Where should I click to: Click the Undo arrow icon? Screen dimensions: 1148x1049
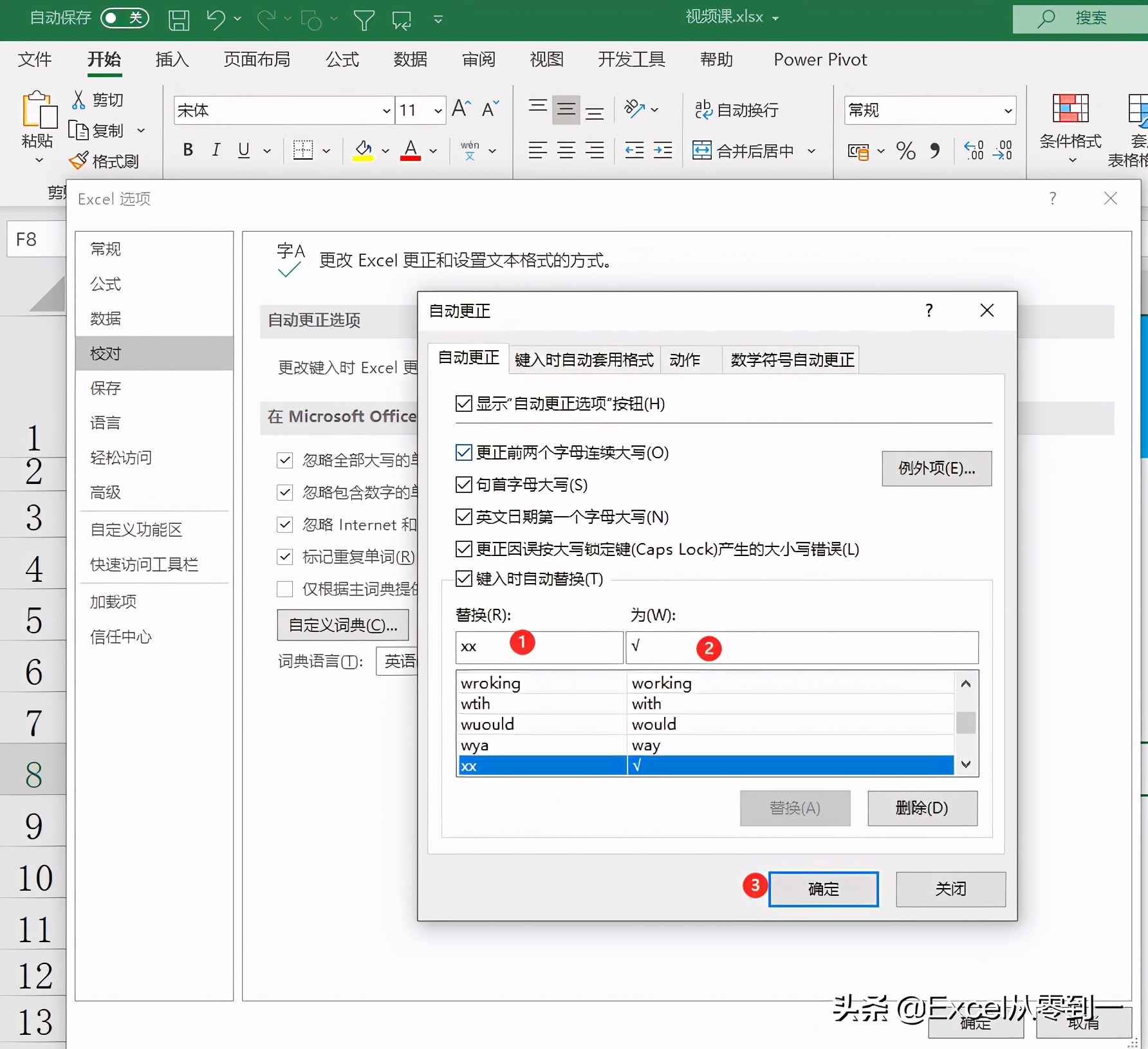pos(216,19)
